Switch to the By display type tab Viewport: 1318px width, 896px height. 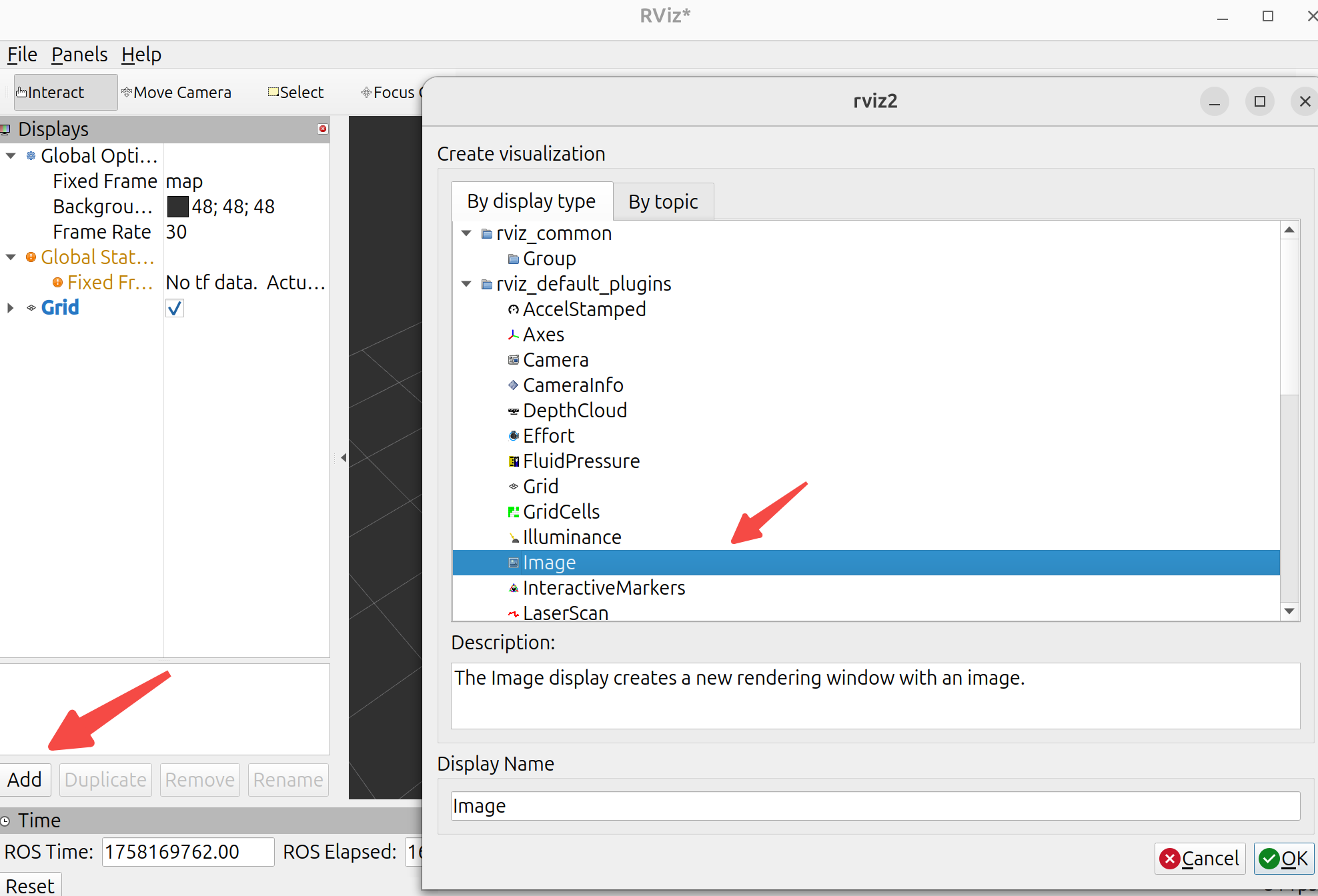coord(532,201)
